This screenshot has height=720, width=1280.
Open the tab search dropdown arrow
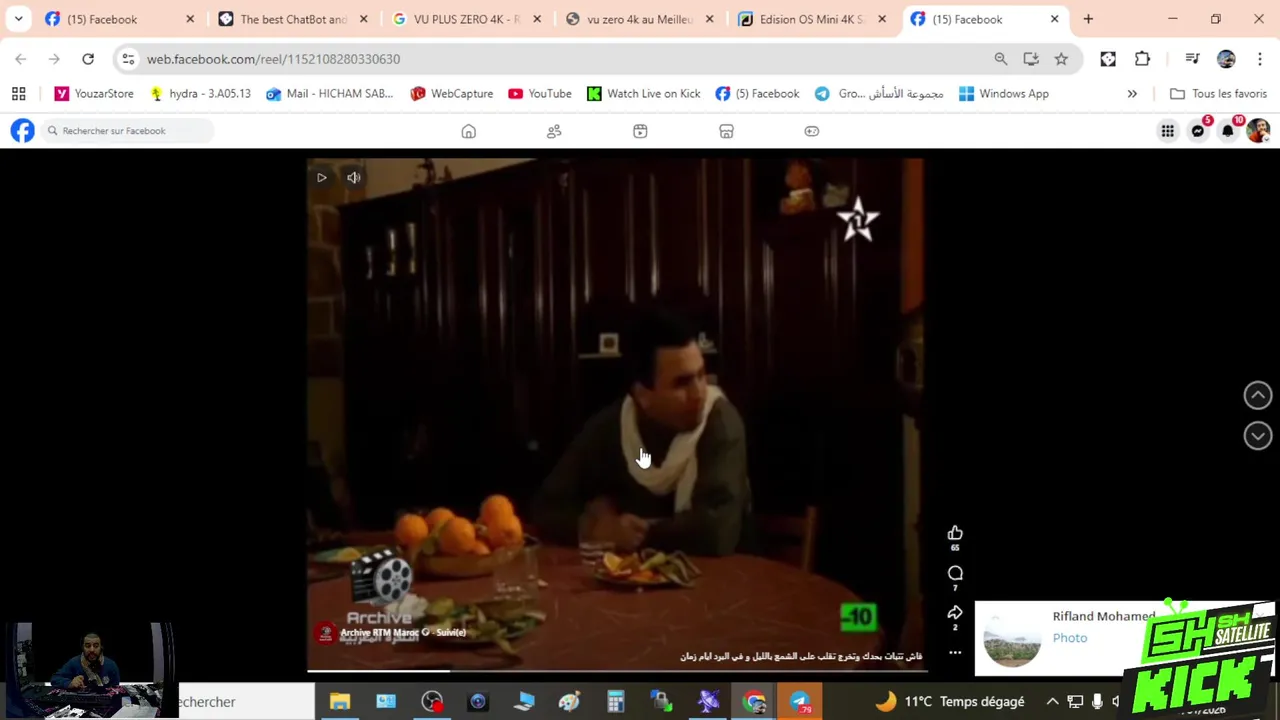pos(18,19)
